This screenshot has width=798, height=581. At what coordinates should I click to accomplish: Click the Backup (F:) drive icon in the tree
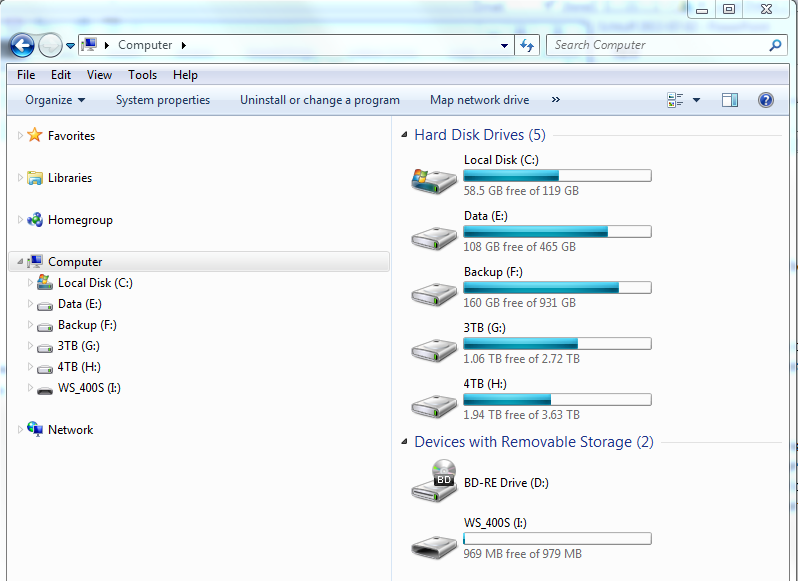tap(45, 326)
